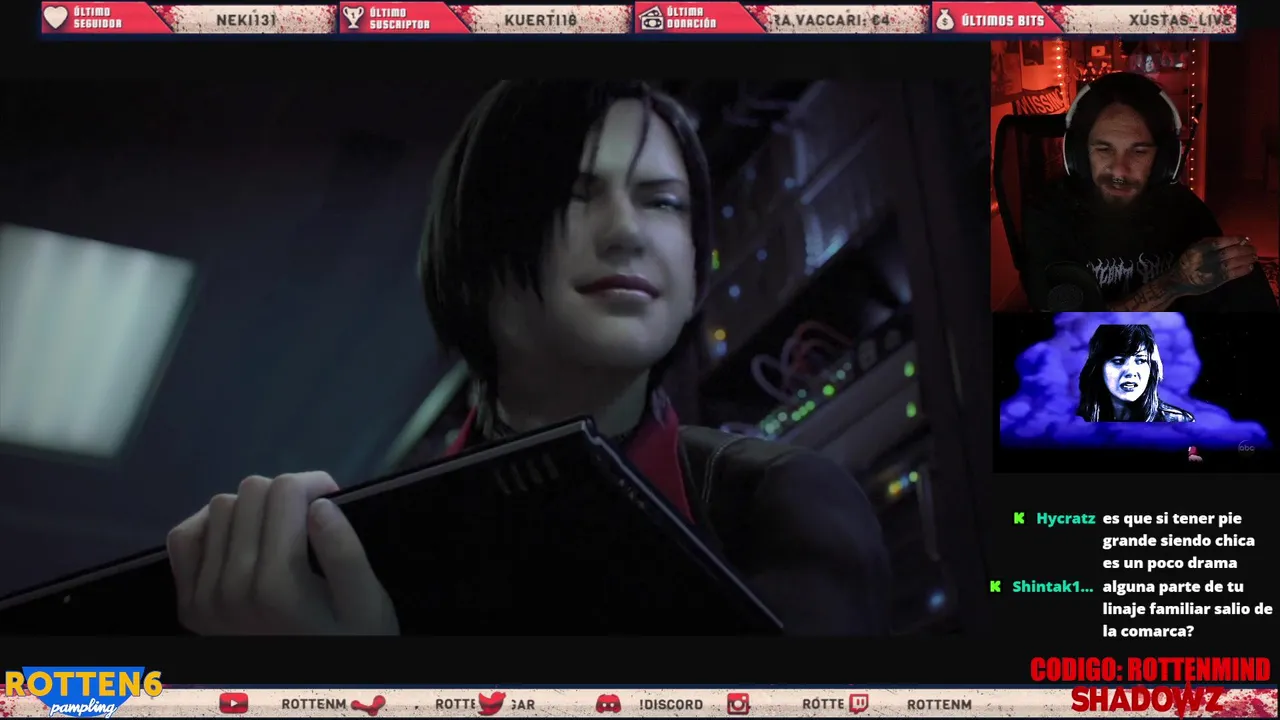Click the Kick badge next to Shintak1...
The width and height of the screenshot is (1280, 720).
[995, 586]
